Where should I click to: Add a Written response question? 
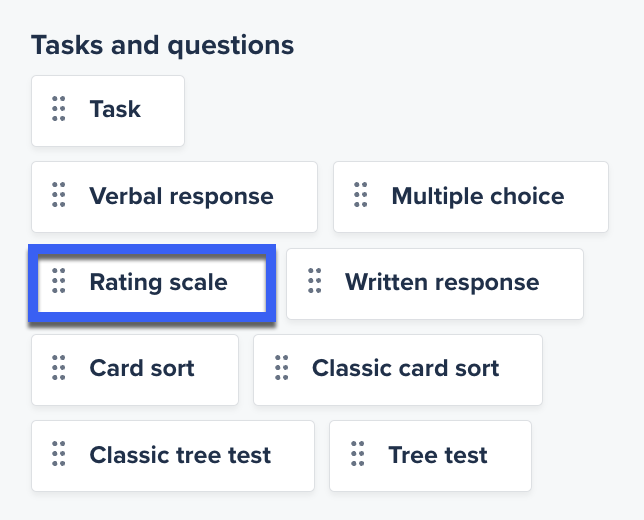coord(441,283)
